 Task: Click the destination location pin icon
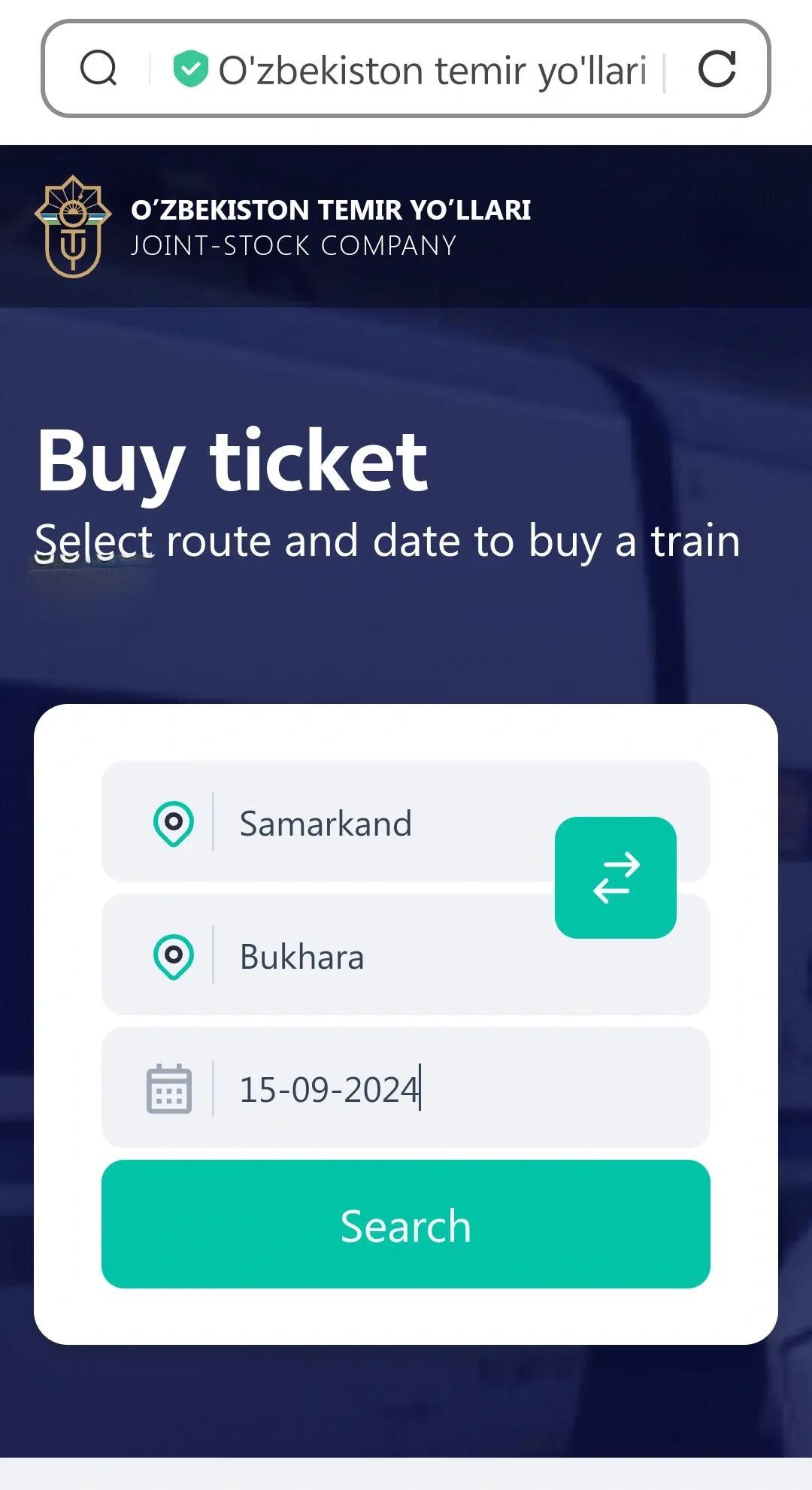tap(174, 957)
